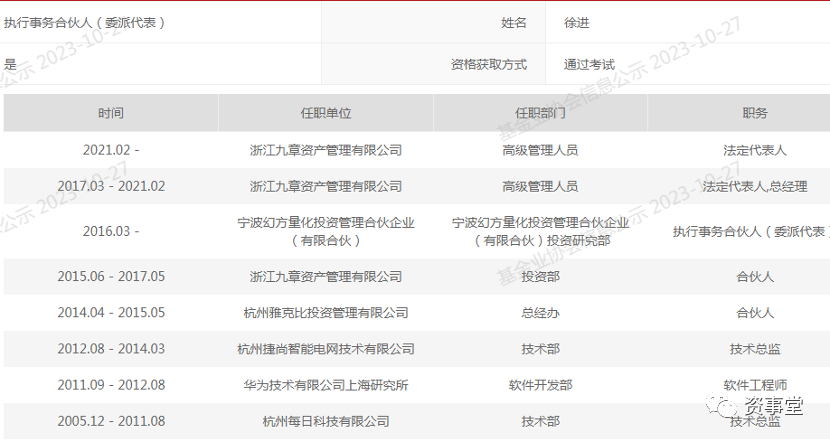
Task: Click the 资格获取方式 label
Action: [489, 65]
